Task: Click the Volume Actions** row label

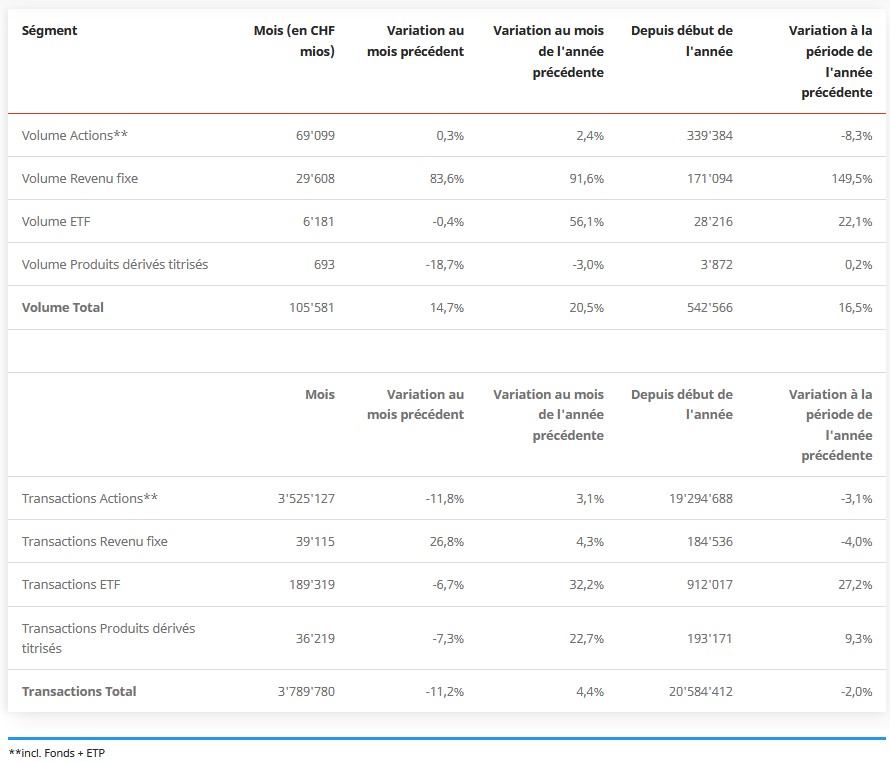Action: click(74, 135)
